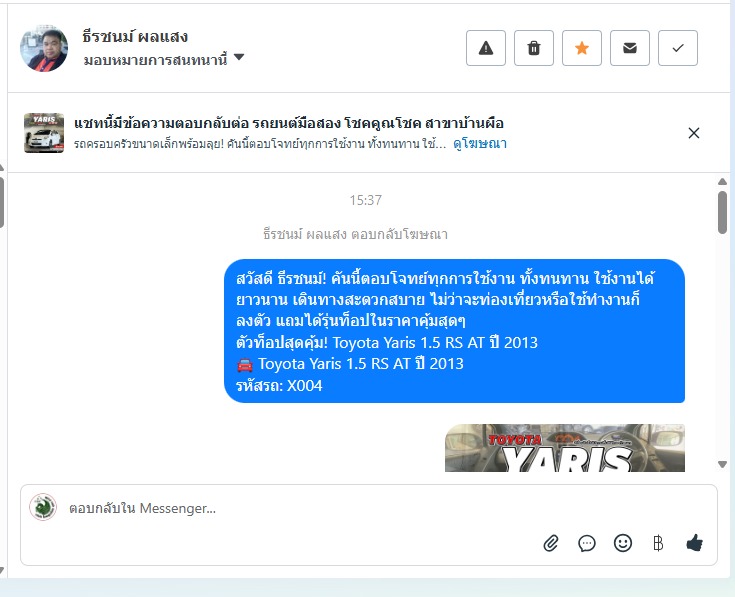The height and width of the screenshot is (597, 735).
Task: Open ธีรชนม์ ผลแสง profile picture
Action: (44, 49)
